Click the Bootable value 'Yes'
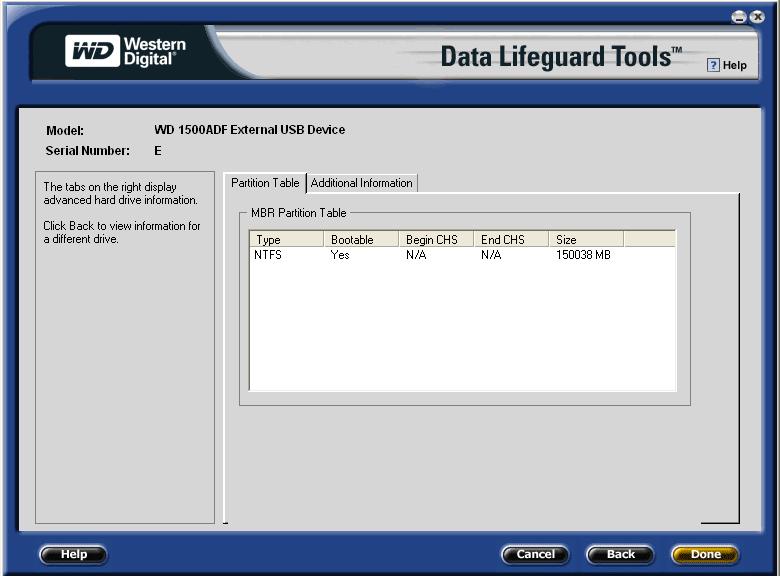 [340, 255]
